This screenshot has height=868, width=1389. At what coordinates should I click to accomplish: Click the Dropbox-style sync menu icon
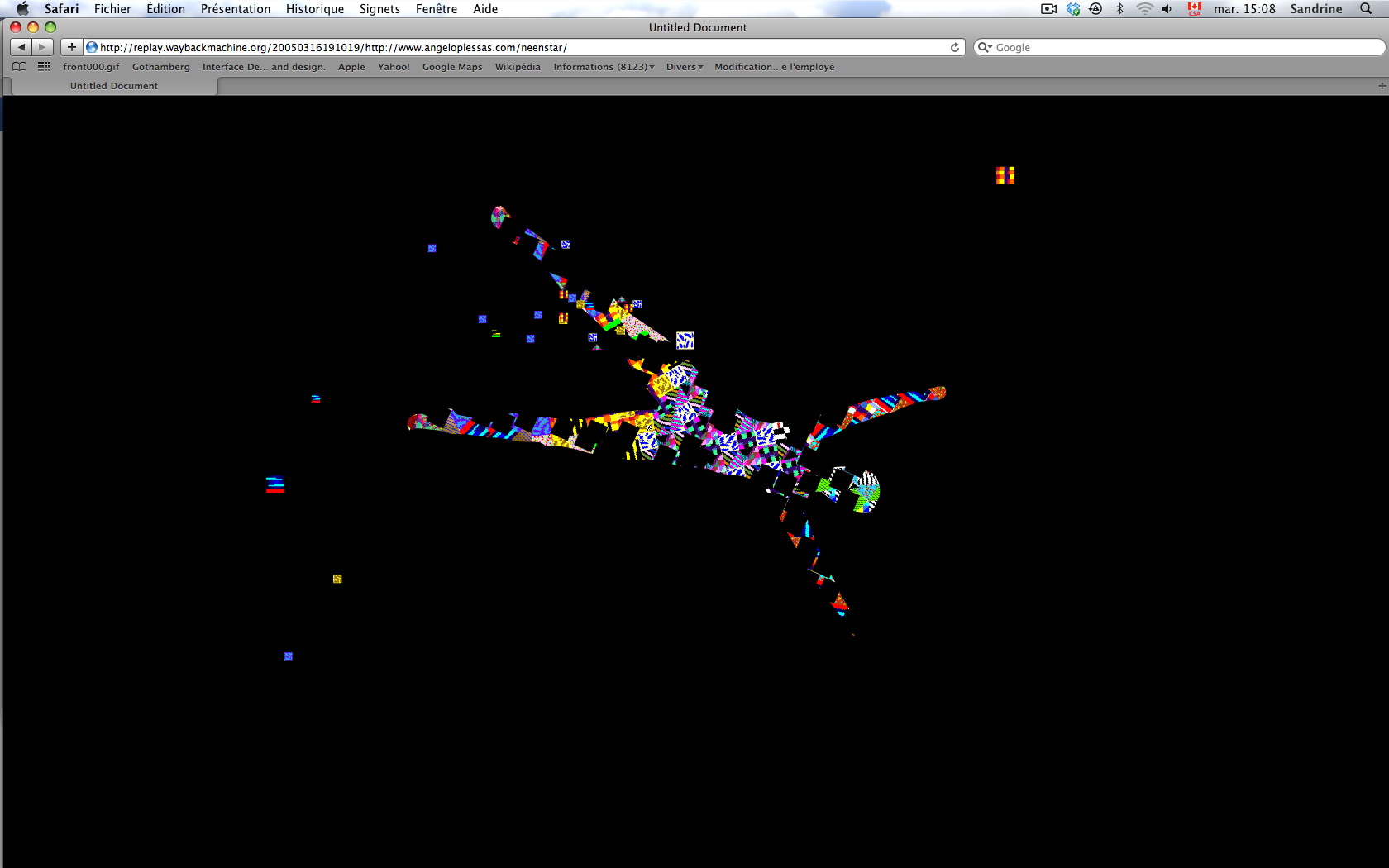(x=1073, y=9)
